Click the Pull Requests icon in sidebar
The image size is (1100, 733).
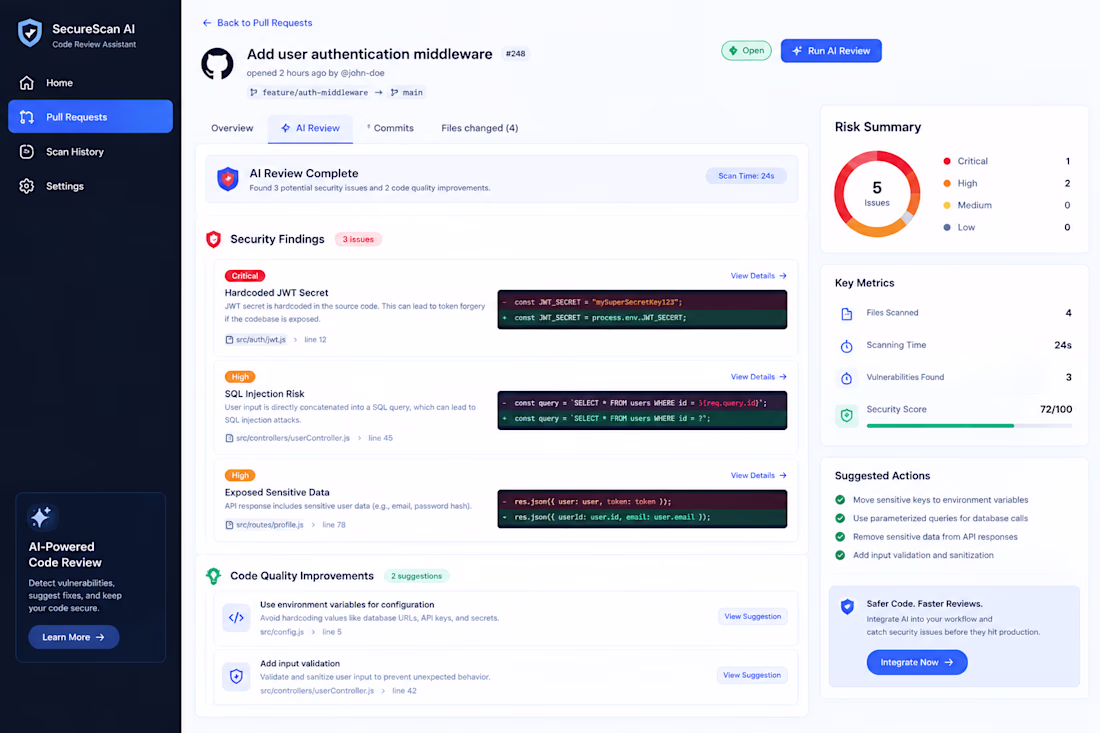(x=27, y=117)
